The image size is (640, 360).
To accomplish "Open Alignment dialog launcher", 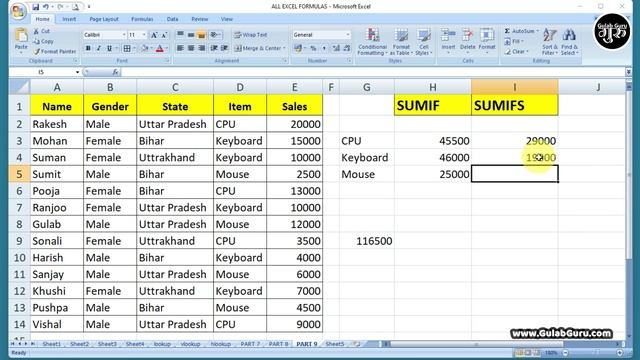I will click(284, 61).
